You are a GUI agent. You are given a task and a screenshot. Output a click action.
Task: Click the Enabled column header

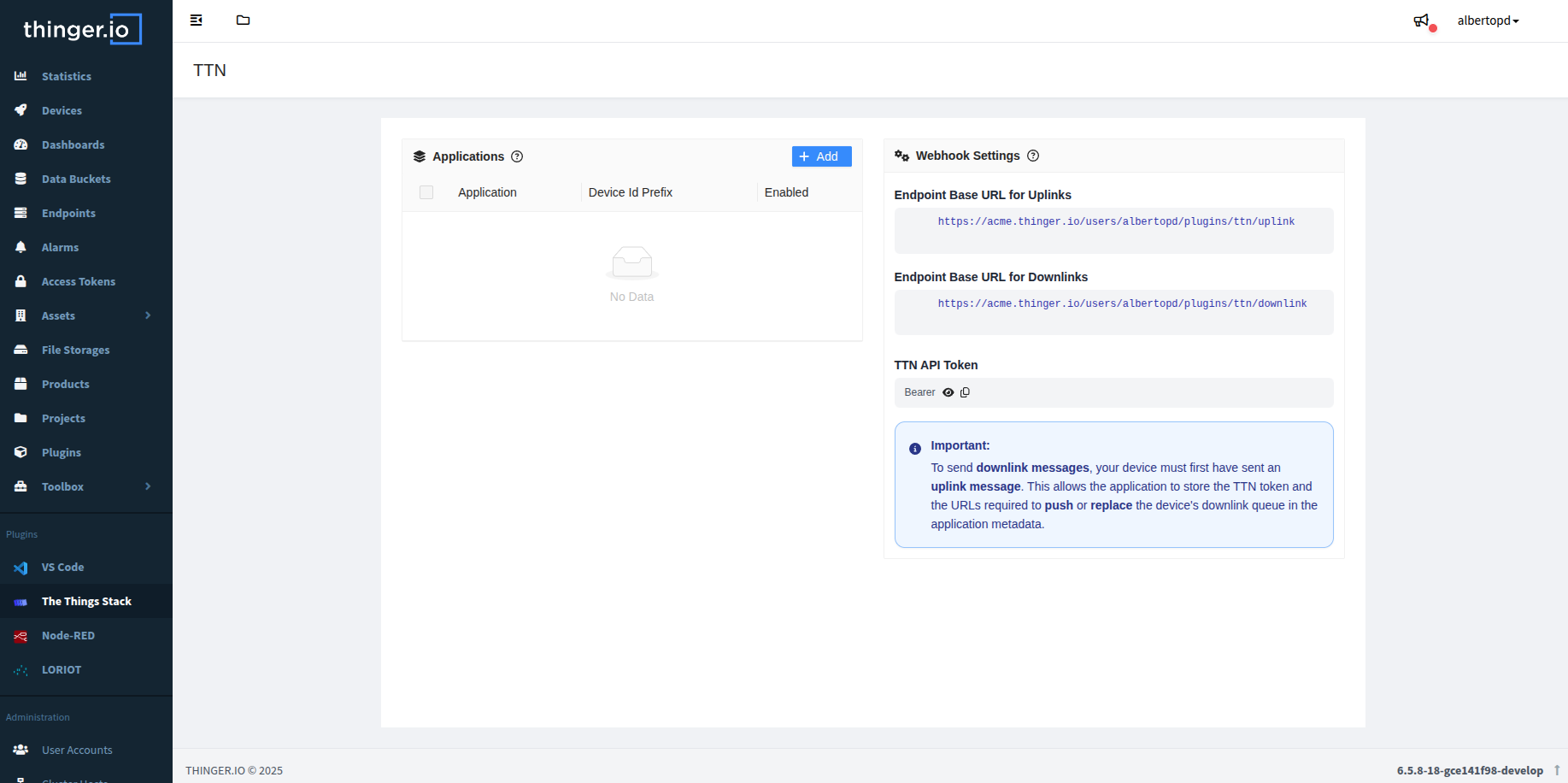tap(786, 192)
